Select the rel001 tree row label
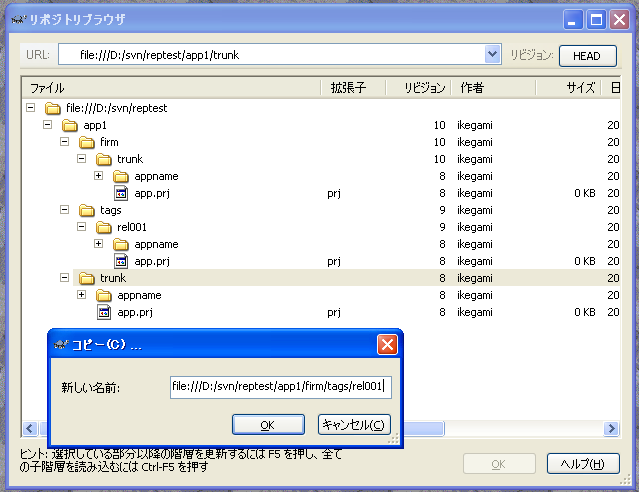Screen dimensions: 639x492 click(132, 227)
